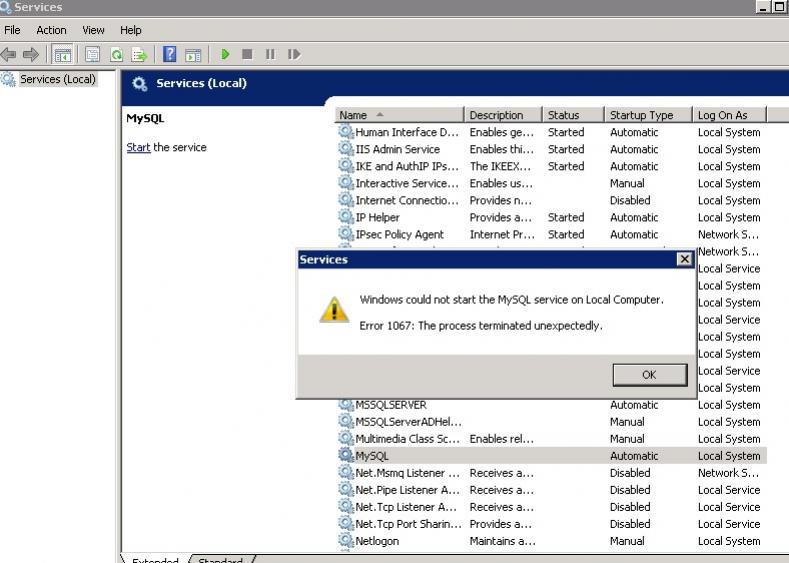The height and width of the screenshot is (563, 789).
Task: Toggle the Show/Hide Console Tree icon
Action: 63,54
